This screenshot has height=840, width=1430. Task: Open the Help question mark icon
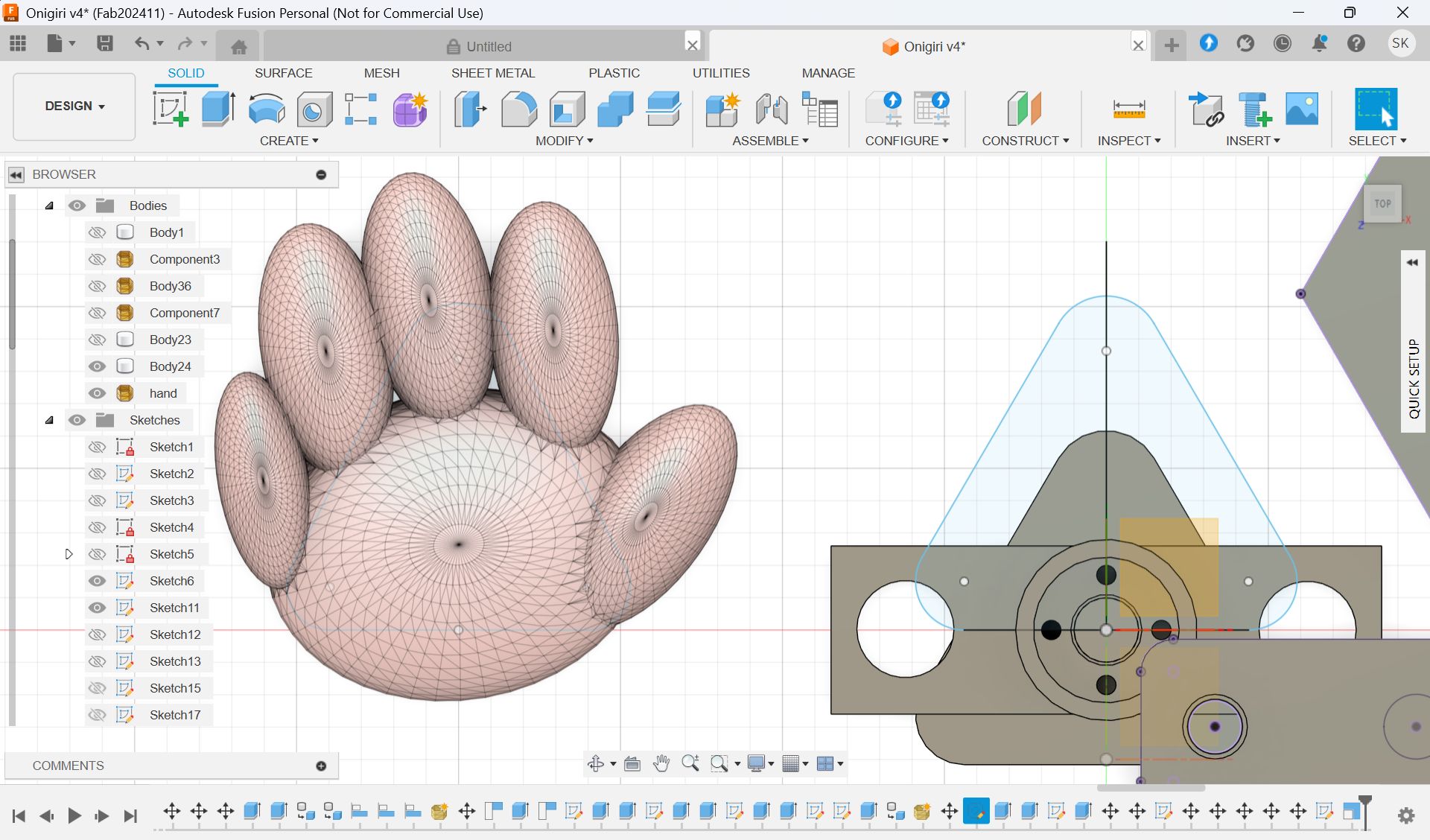coord(1356,43)
